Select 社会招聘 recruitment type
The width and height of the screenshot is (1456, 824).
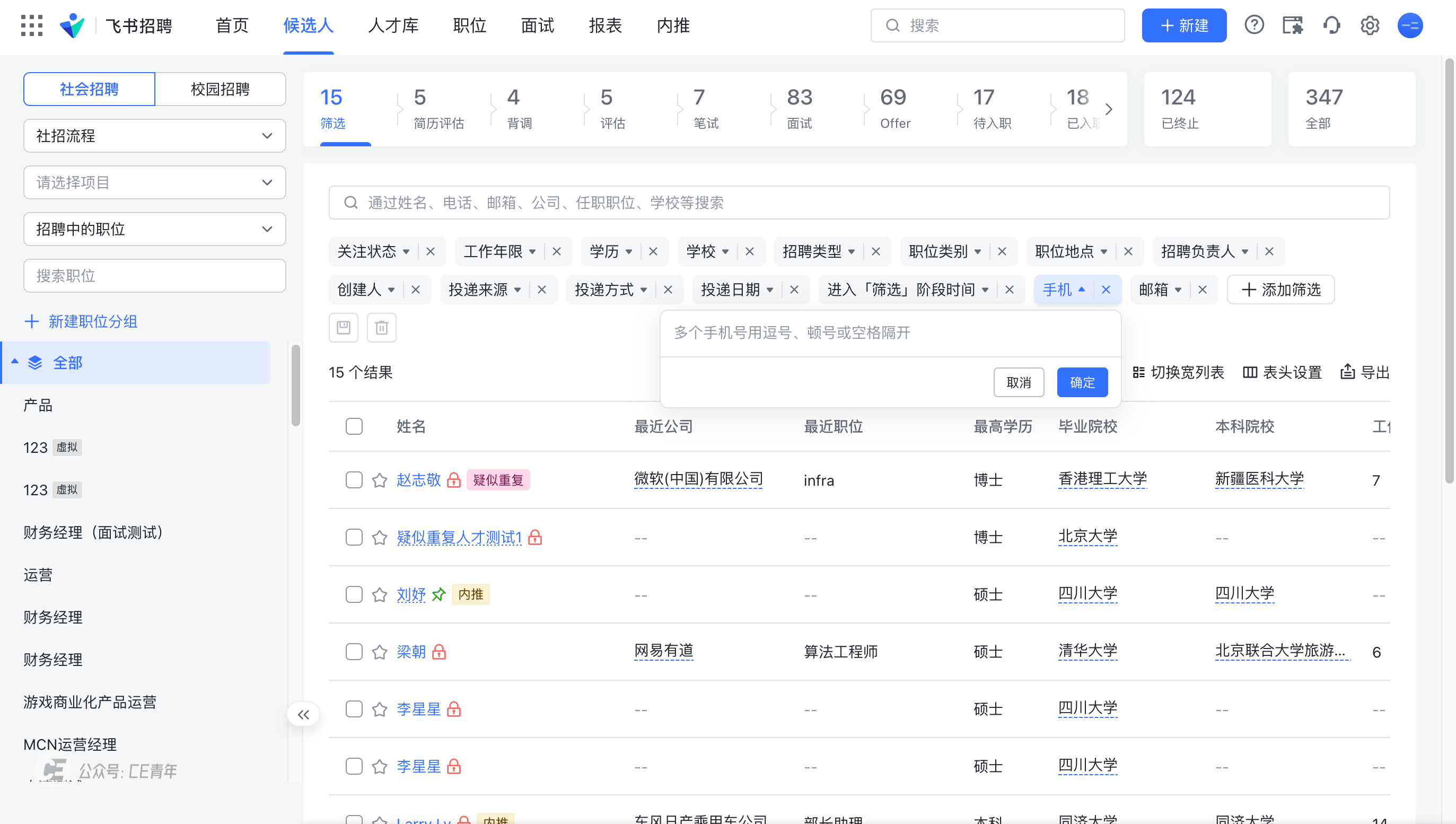point(89,89)
